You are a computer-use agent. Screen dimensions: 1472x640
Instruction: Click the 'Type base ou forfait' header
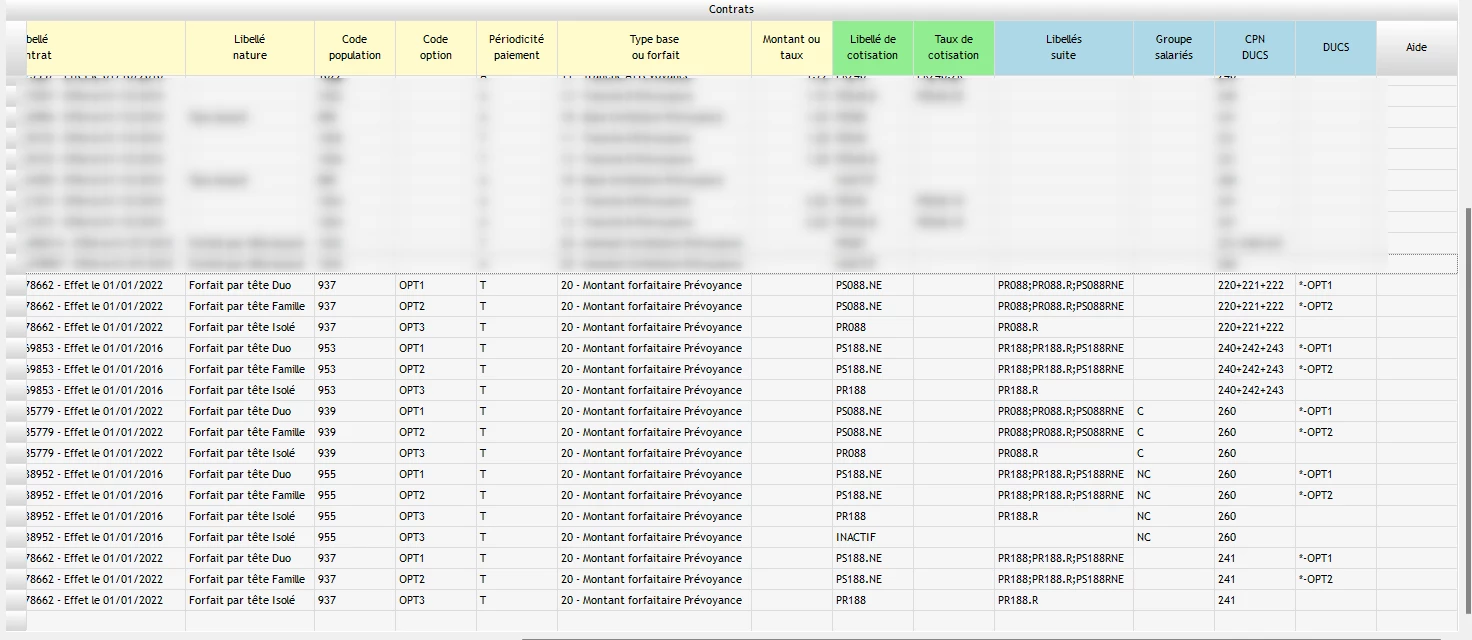pos(655,47)
